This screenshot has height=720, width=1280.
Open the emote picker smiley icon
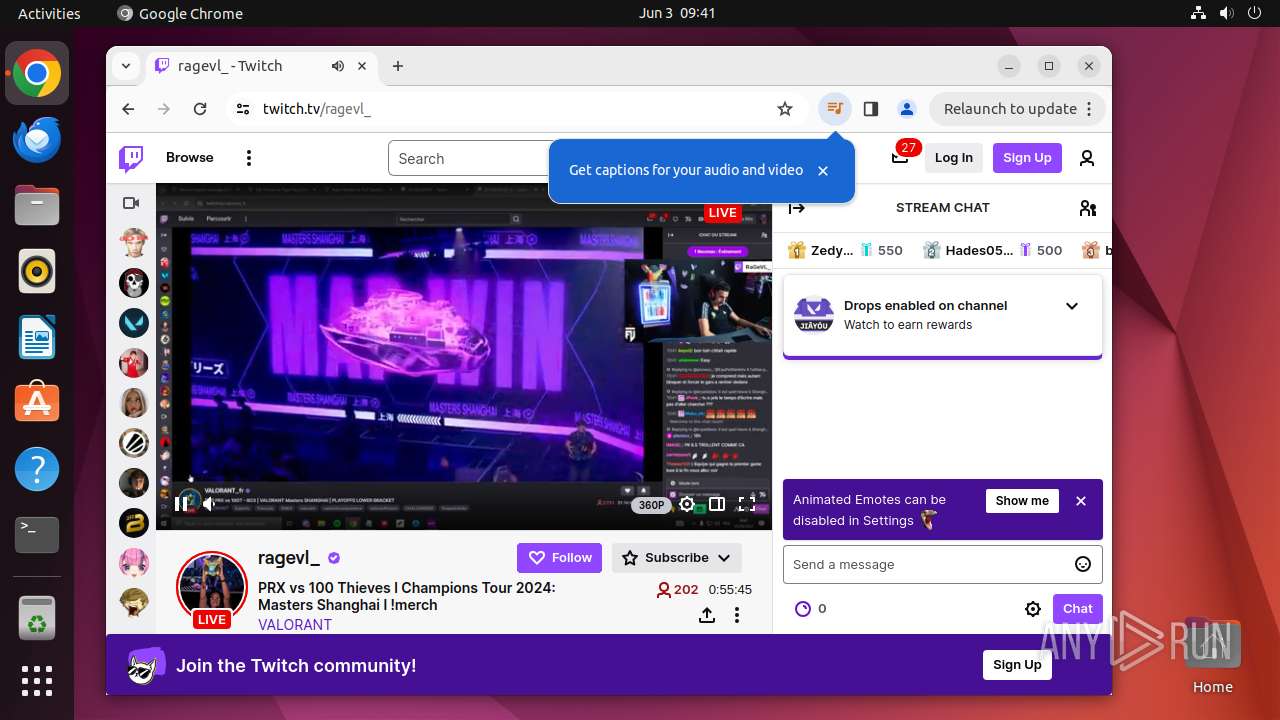click(1083, 564)
